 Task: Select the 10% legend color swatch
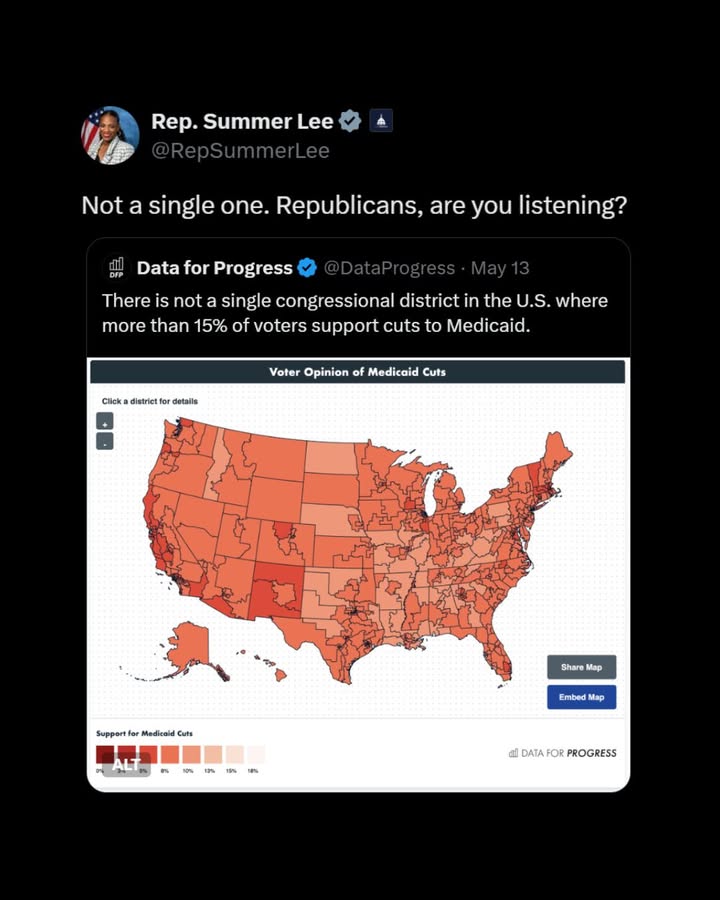(x=191, y=754)
